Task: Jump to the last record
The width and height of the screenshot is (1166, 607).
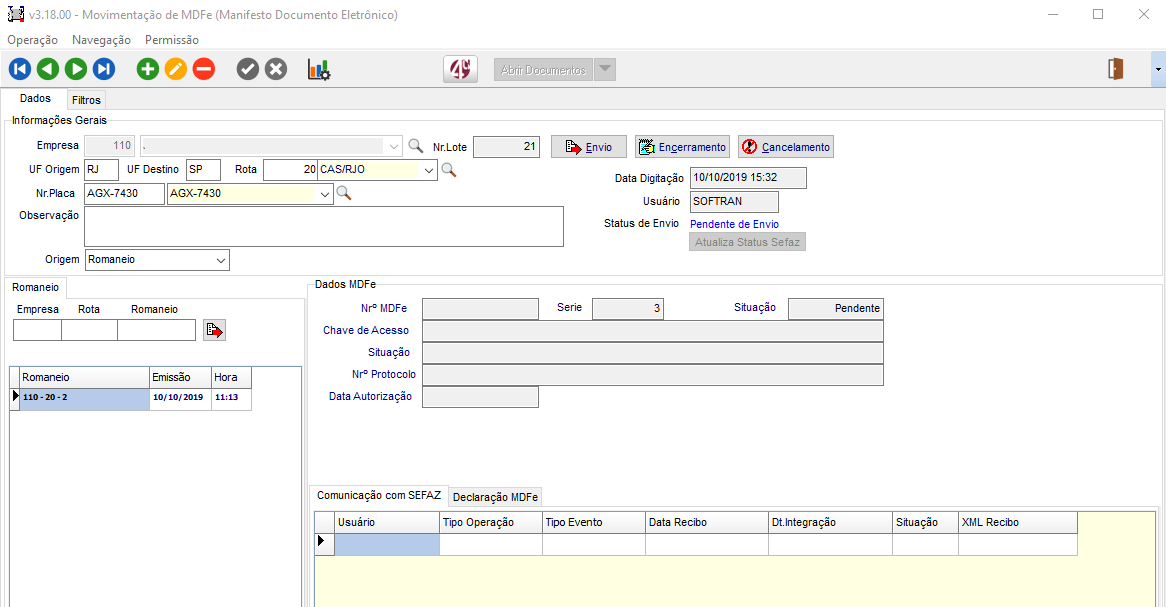Action: tap(104, 69)
